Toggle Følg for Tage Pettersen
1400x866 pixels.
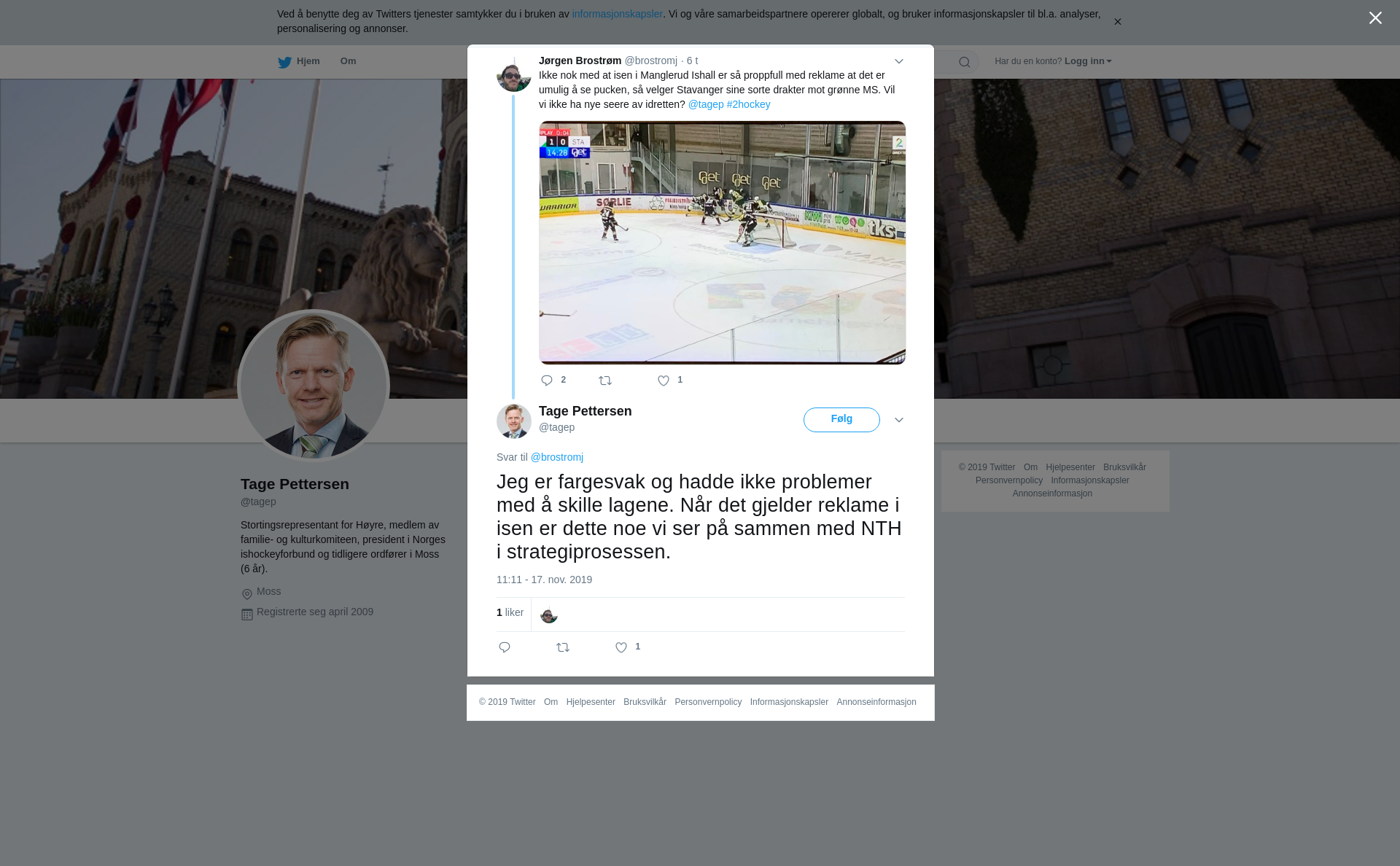841,420
